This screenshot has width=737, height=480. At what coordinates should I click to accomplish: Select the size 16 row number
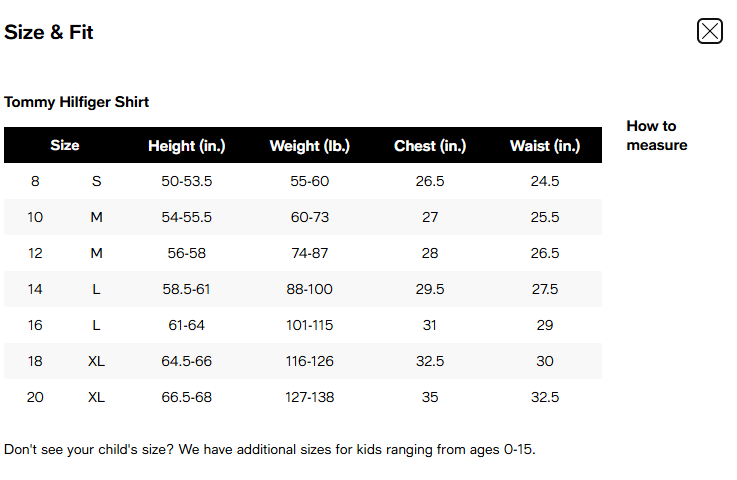coord(35,325)
